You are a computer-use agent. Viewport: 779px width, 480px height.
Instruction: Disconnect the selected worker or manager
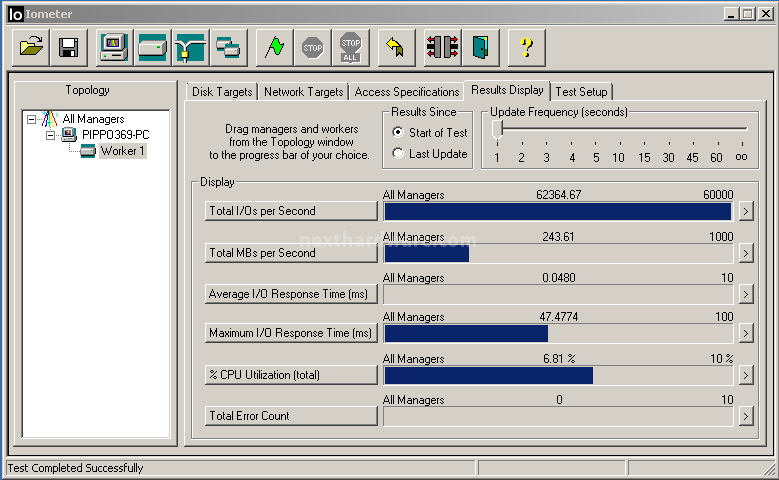[x=442, y=48]
